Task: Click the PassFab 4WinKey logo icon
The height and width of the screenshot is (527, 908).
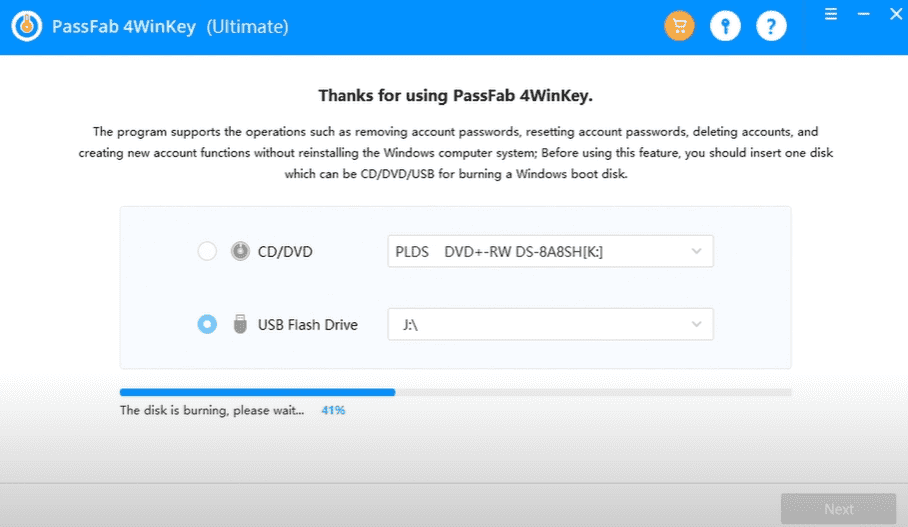Action: click(26, 27)
